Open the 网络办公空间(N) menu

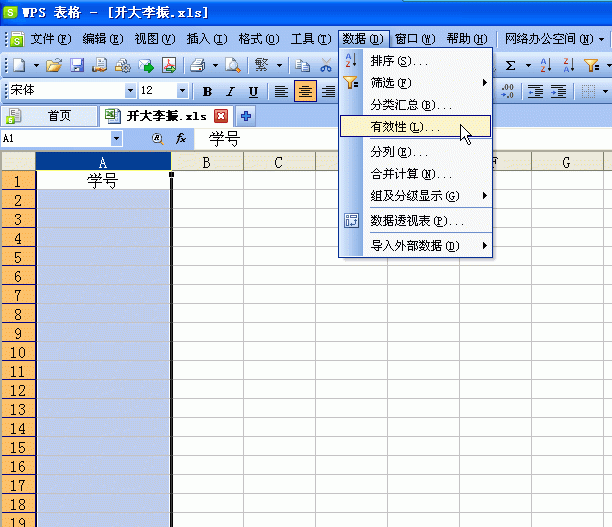[554, 39]
